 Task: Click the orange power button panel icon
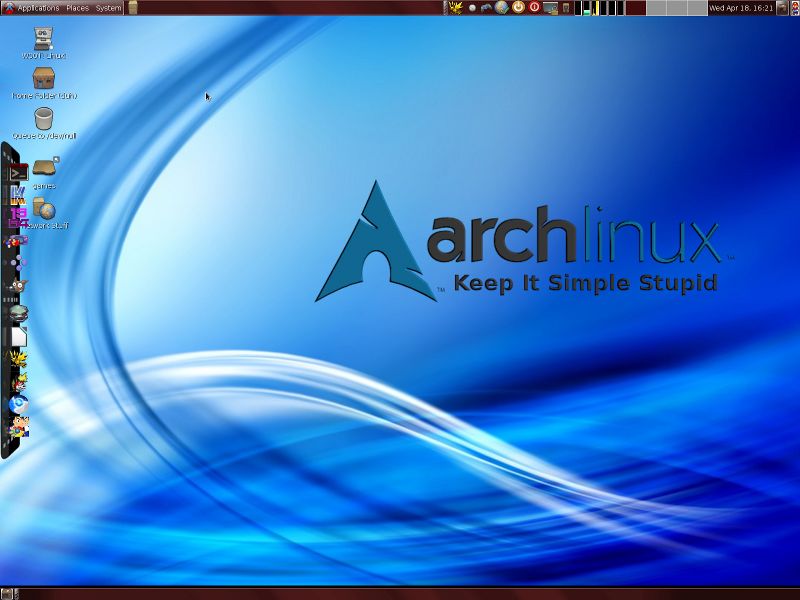coord(518,8)
